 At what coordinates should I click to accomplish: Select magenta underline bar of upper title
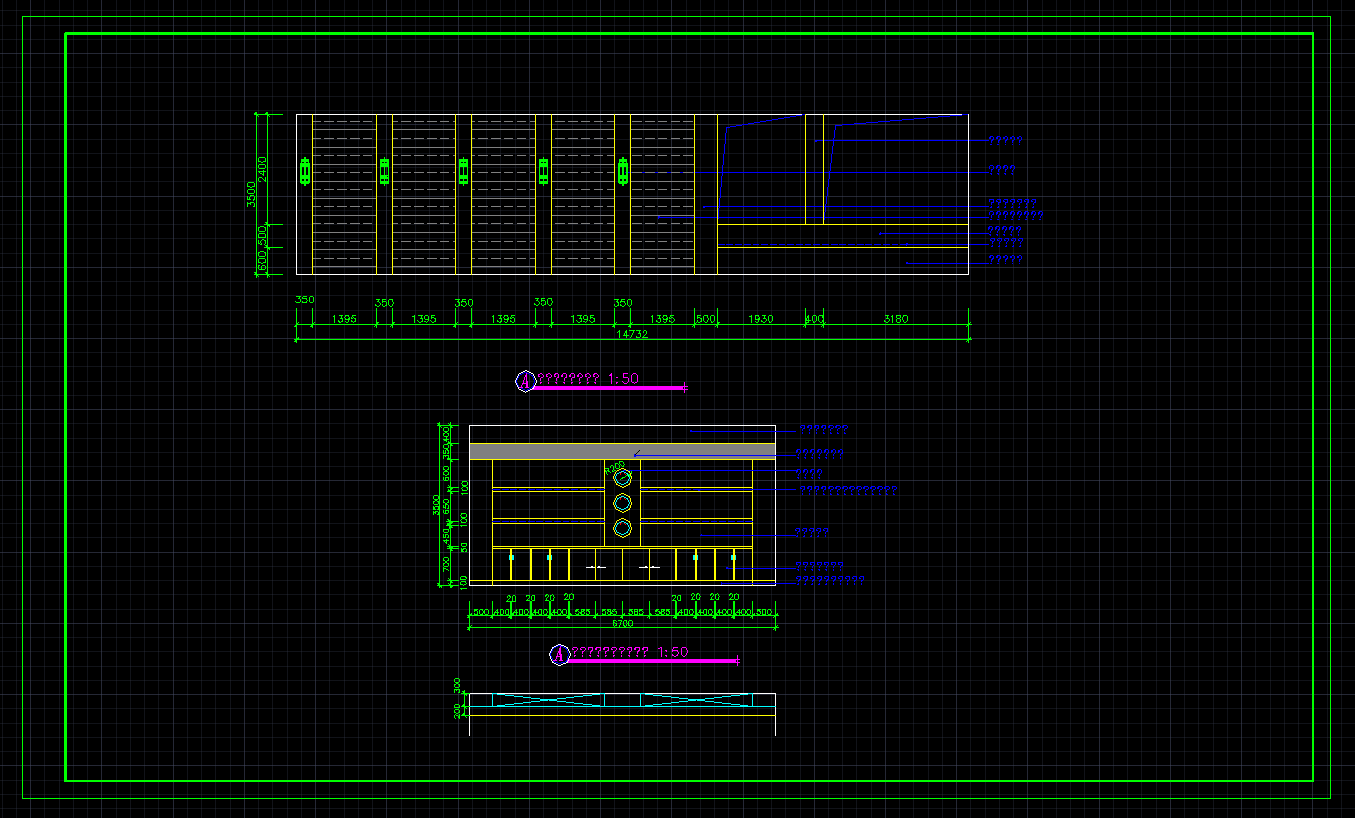coord(608,388)
